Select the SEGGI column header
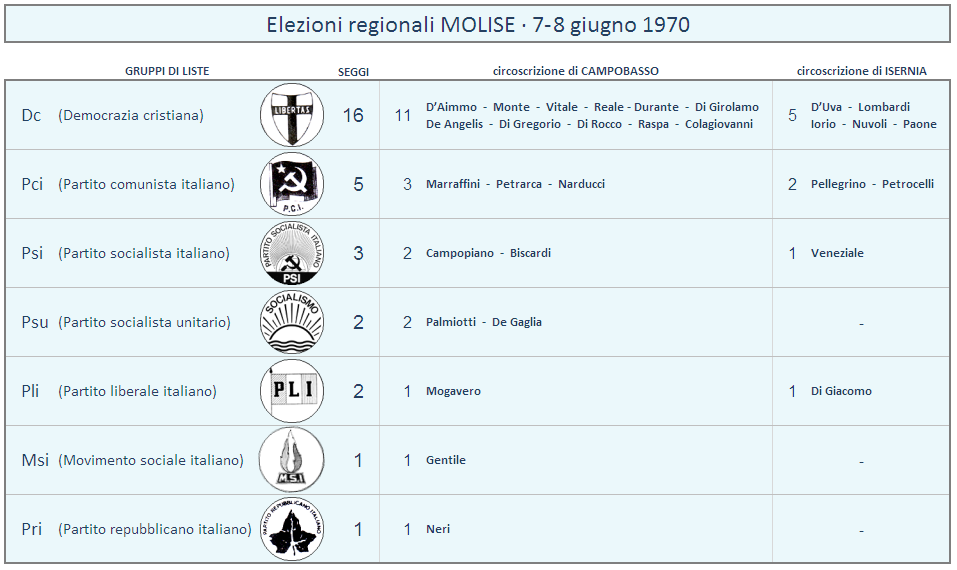Image resolution: width=957 pixels, height=570 pixels. (353, 72)
